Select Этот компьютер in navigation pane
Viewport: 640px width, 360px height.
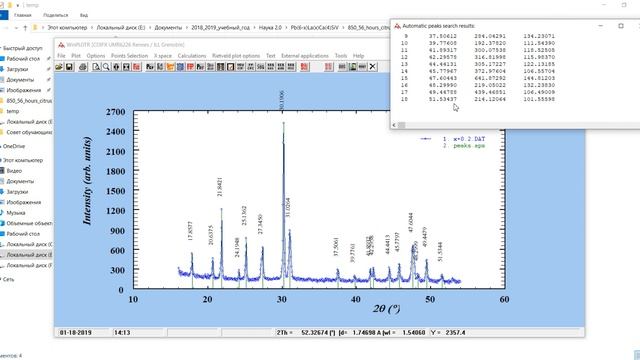coord(23,160)
